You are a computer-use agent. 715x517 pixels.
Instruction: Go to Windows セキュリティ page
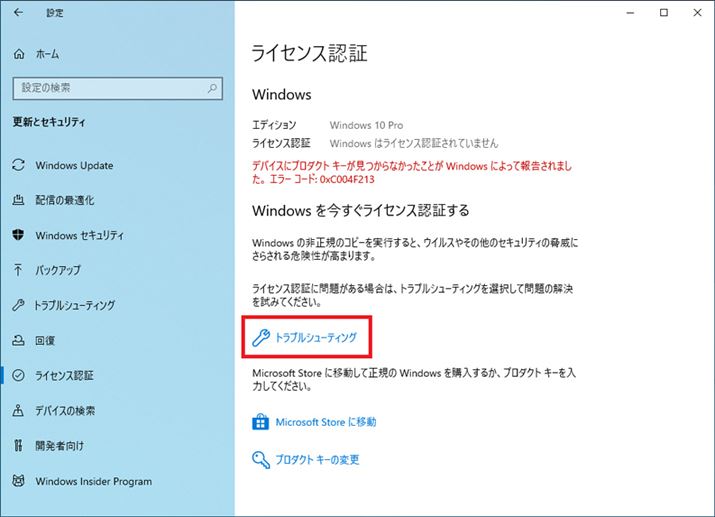point(79,235)
